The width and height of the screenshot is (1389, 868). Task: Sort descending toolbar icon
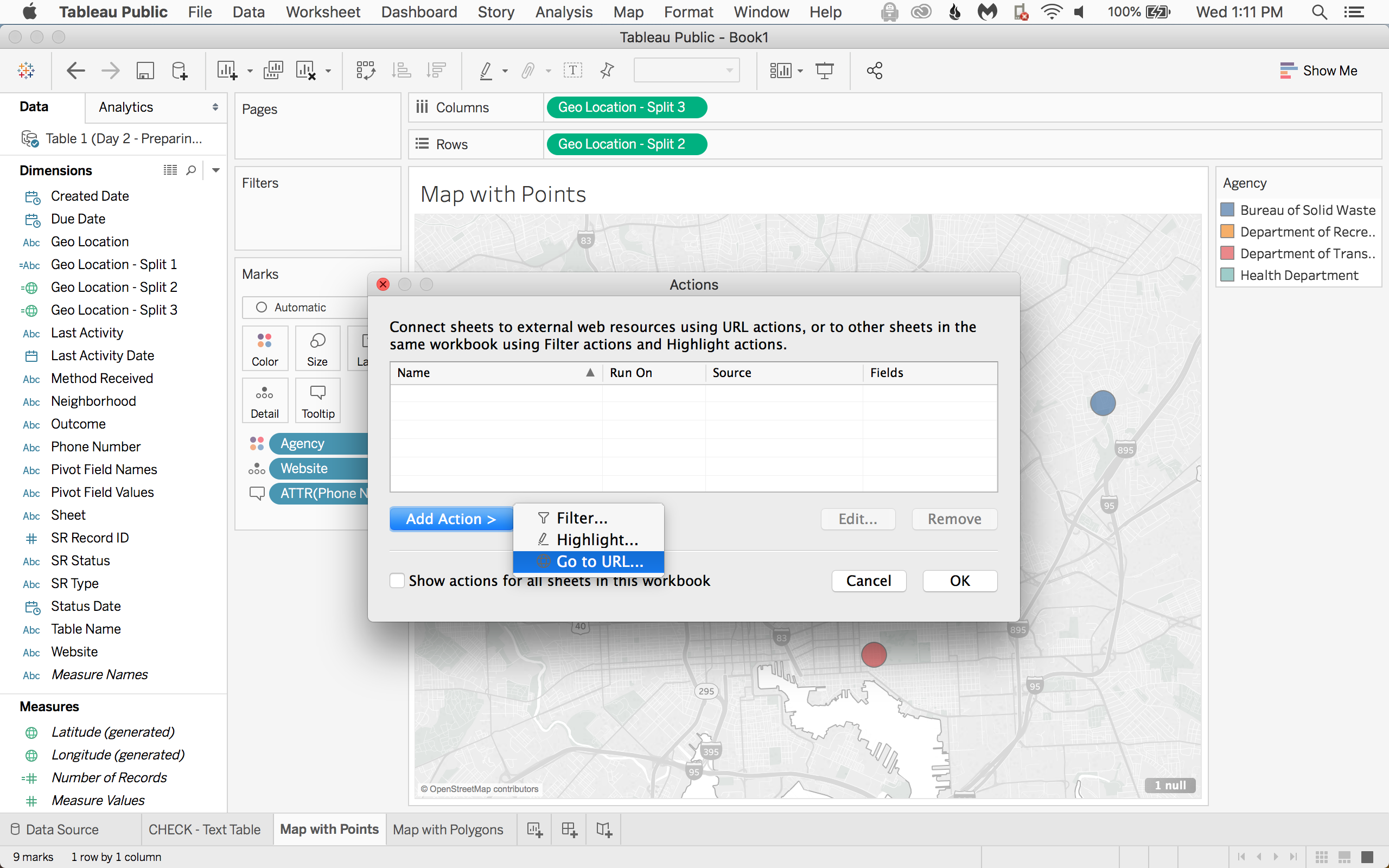click(436, 71)
